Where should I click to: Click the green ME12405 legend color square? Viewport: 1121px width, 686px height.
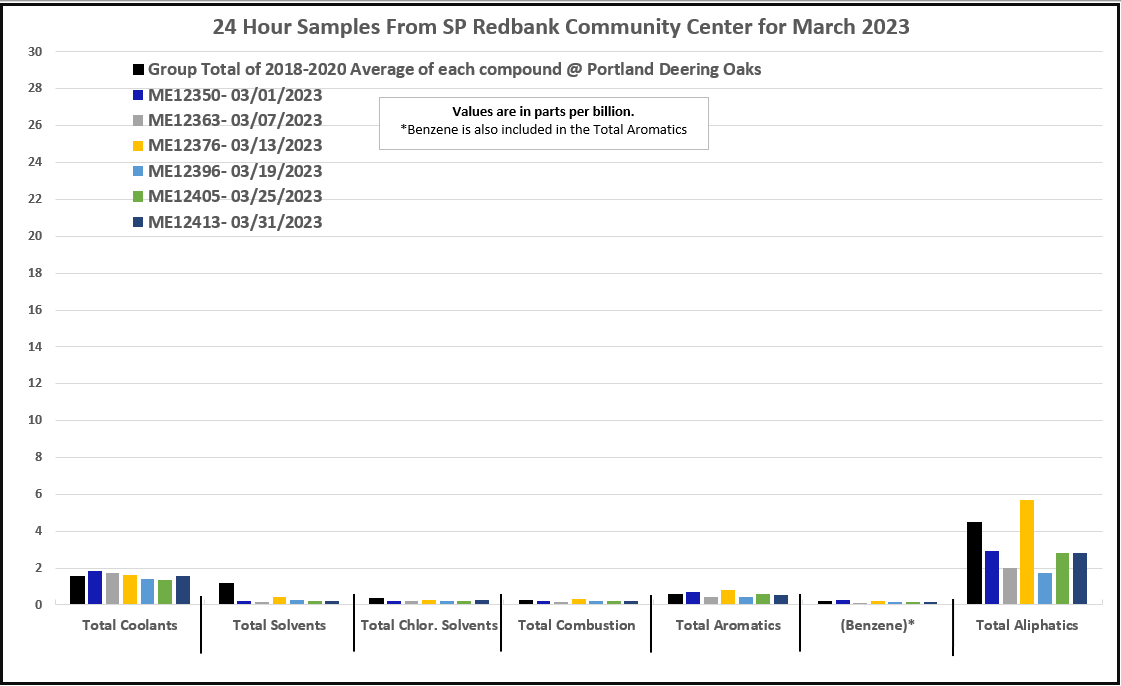point(138,197)
